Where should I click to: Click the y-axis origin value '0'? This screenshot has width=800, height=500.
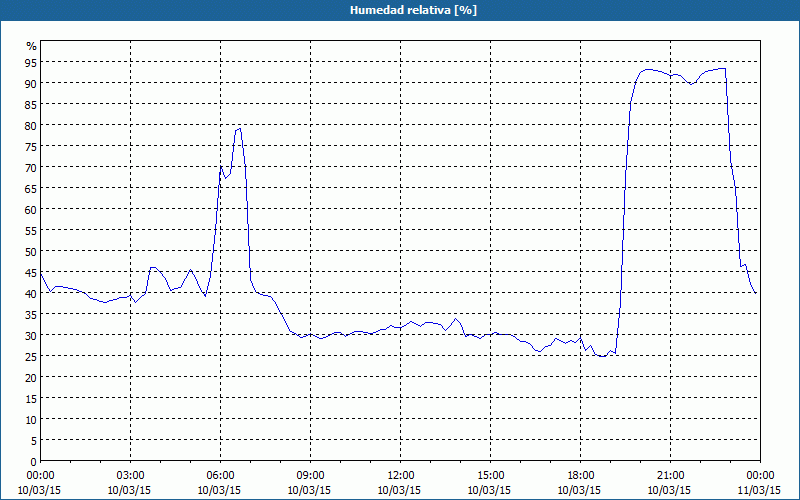[x=34, y=462]
